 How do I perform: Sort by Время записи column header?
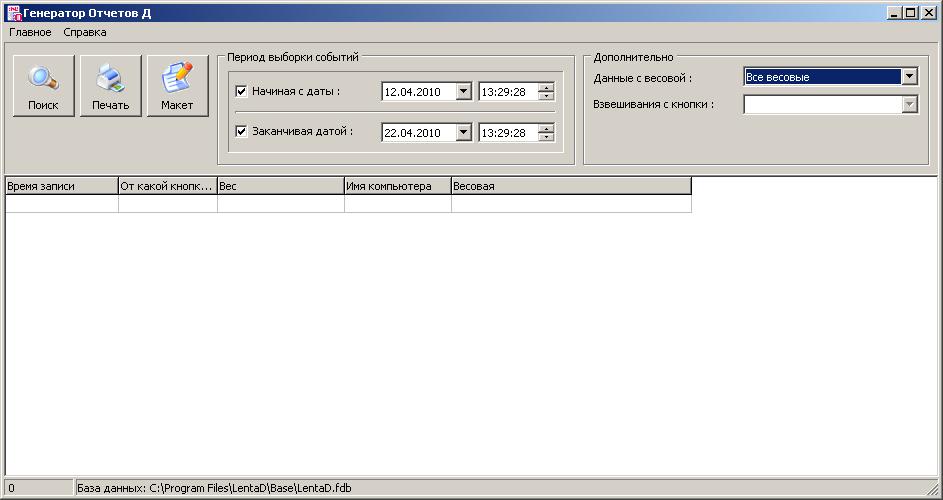(x=61, y=186)
